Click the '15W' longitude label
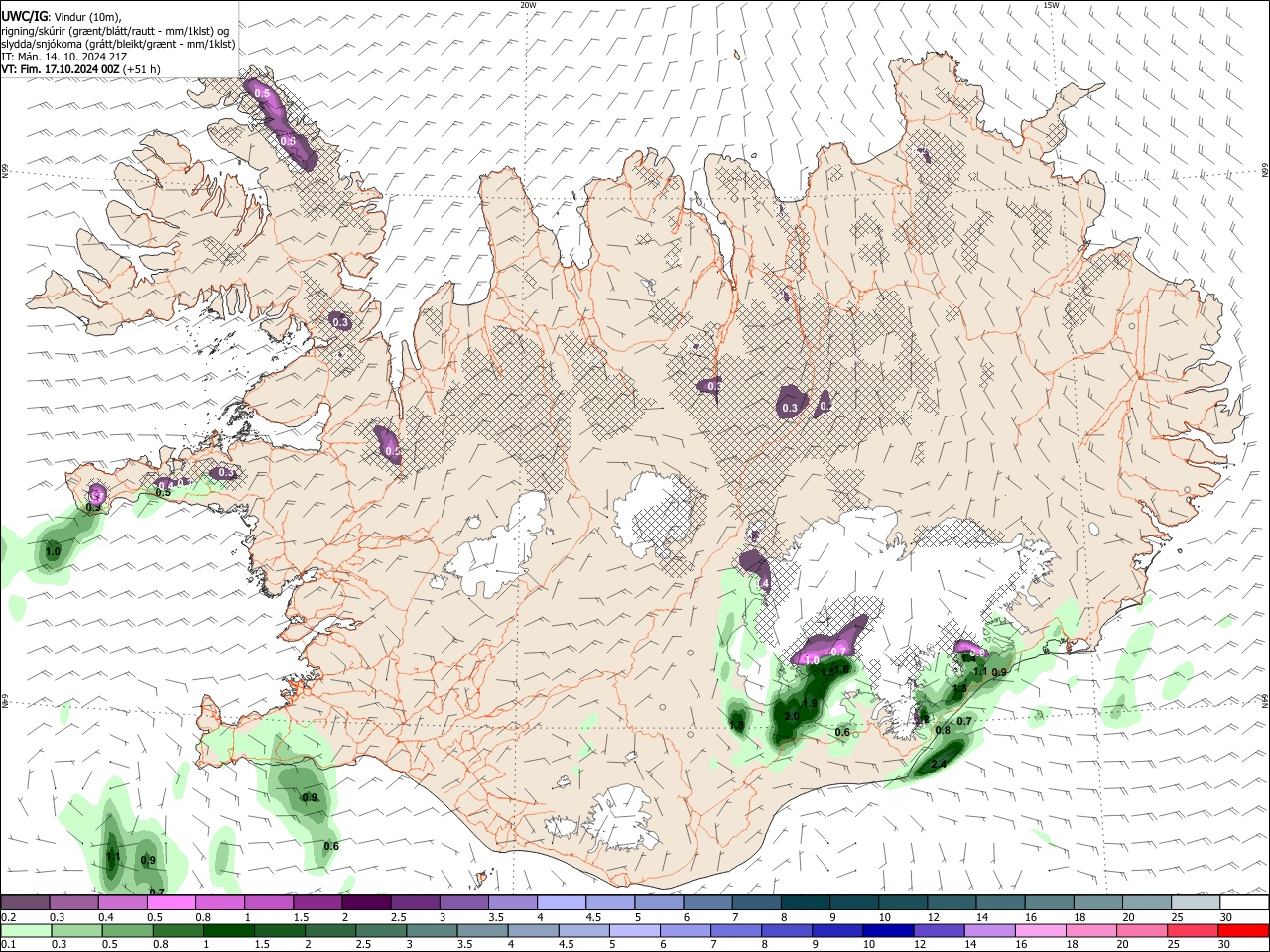Screen dimensions: 1270x952 pyautogui.click(x=1051, y=5)
